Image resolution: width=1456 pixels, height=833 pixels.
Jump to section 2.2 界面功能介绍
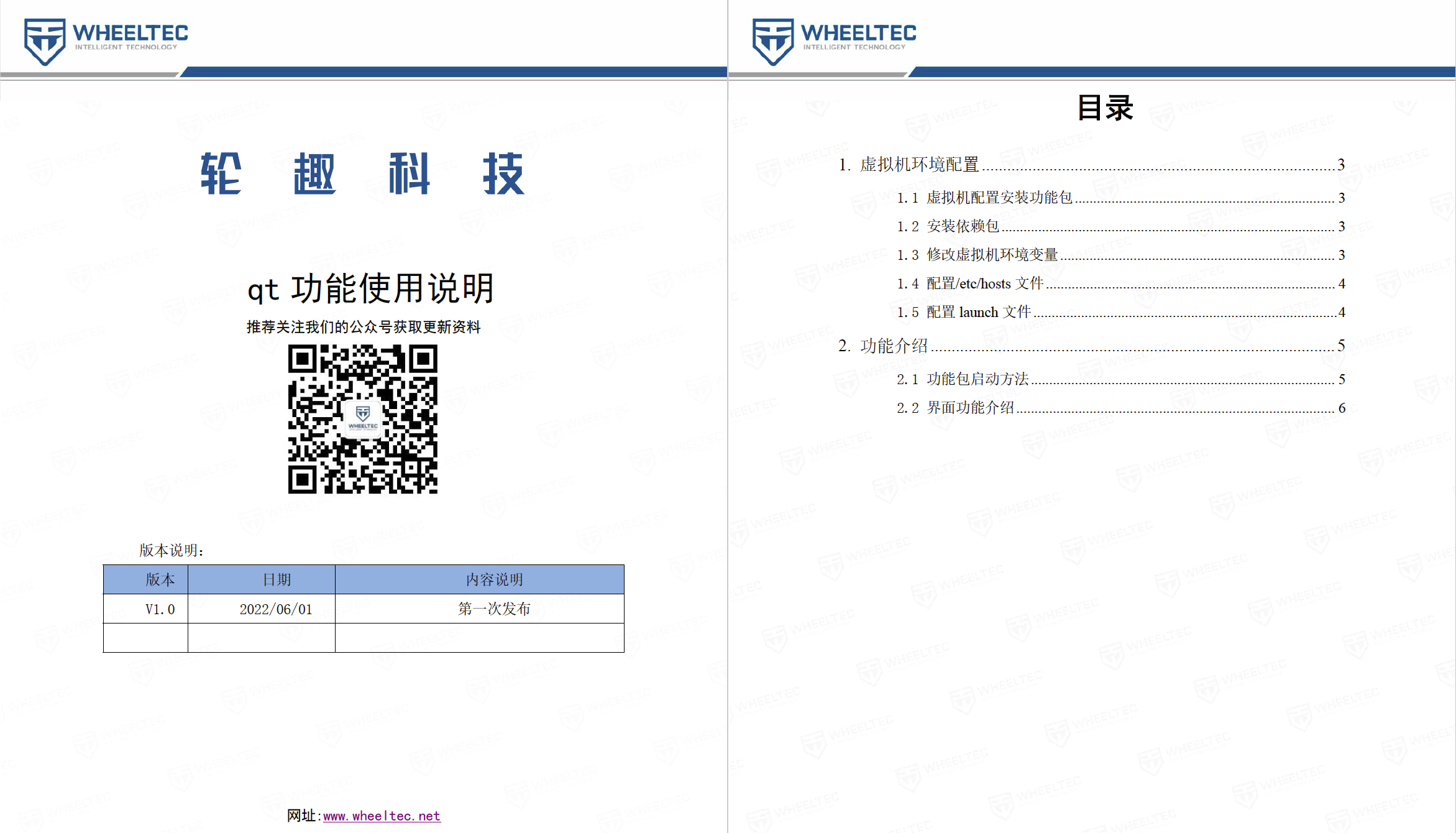(1121, 408)
